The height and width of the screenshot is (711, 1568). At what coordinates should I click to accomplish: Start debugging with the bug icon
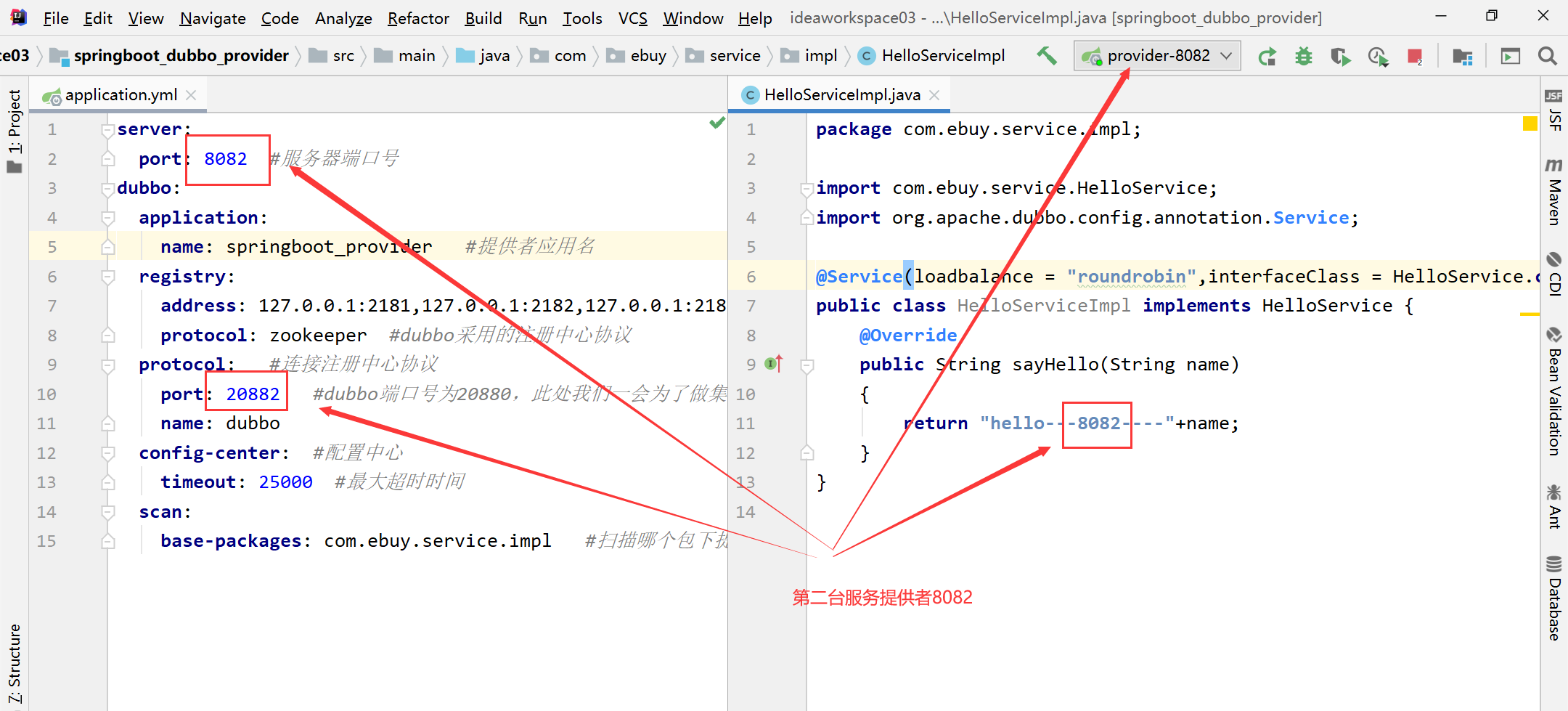1304,56
